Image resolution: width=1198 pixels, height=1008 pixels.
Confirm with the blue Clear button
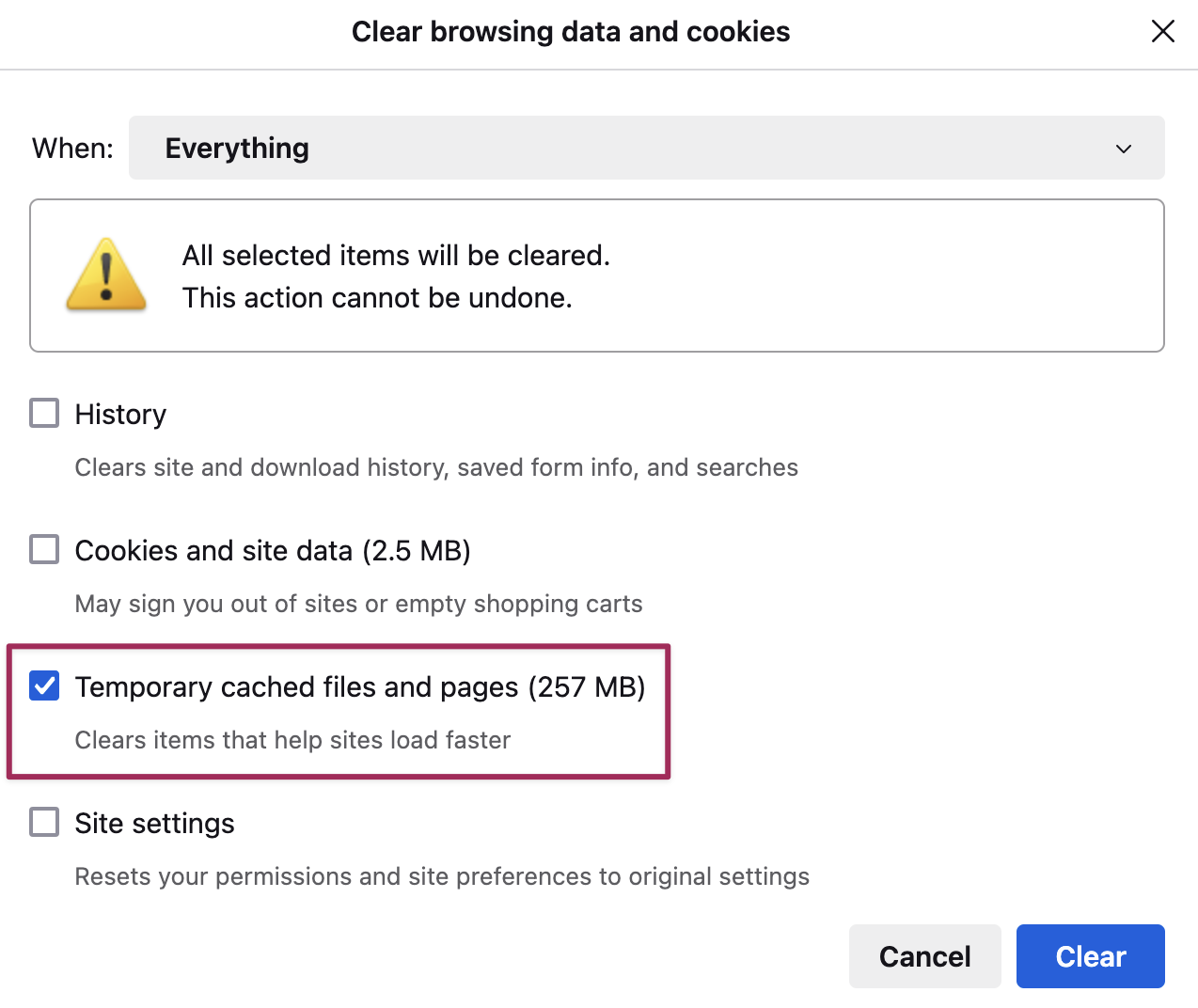(1090, 956)
